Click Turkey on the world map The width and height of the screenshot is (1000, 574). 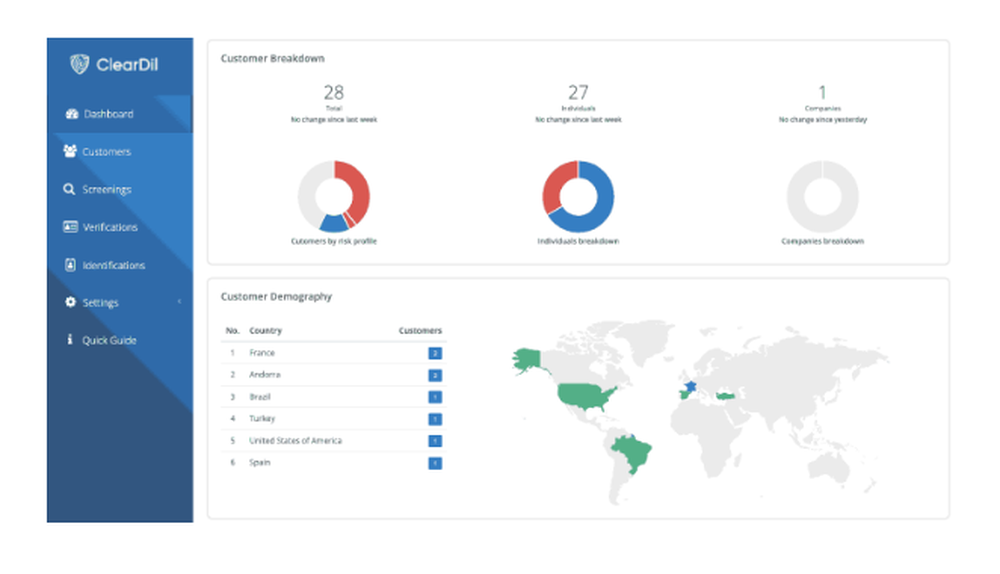[x=726, y=396]
